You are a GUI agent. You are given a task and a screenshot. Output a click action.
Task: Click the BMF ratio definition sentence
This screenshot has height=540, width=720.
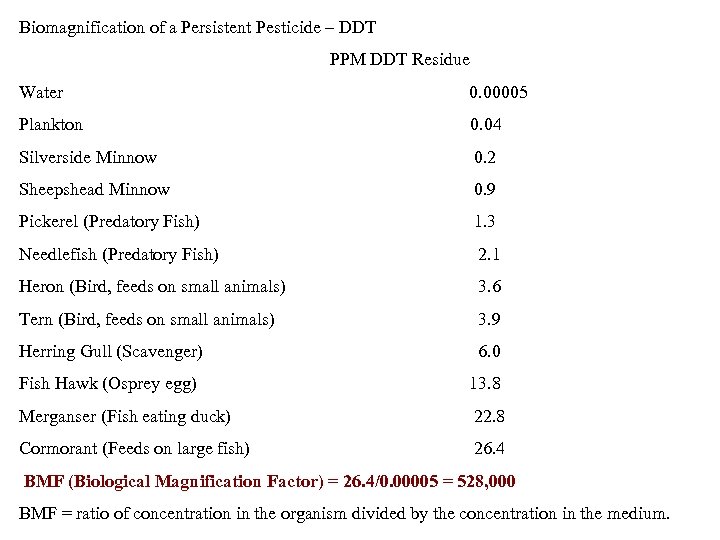[345, 514]
